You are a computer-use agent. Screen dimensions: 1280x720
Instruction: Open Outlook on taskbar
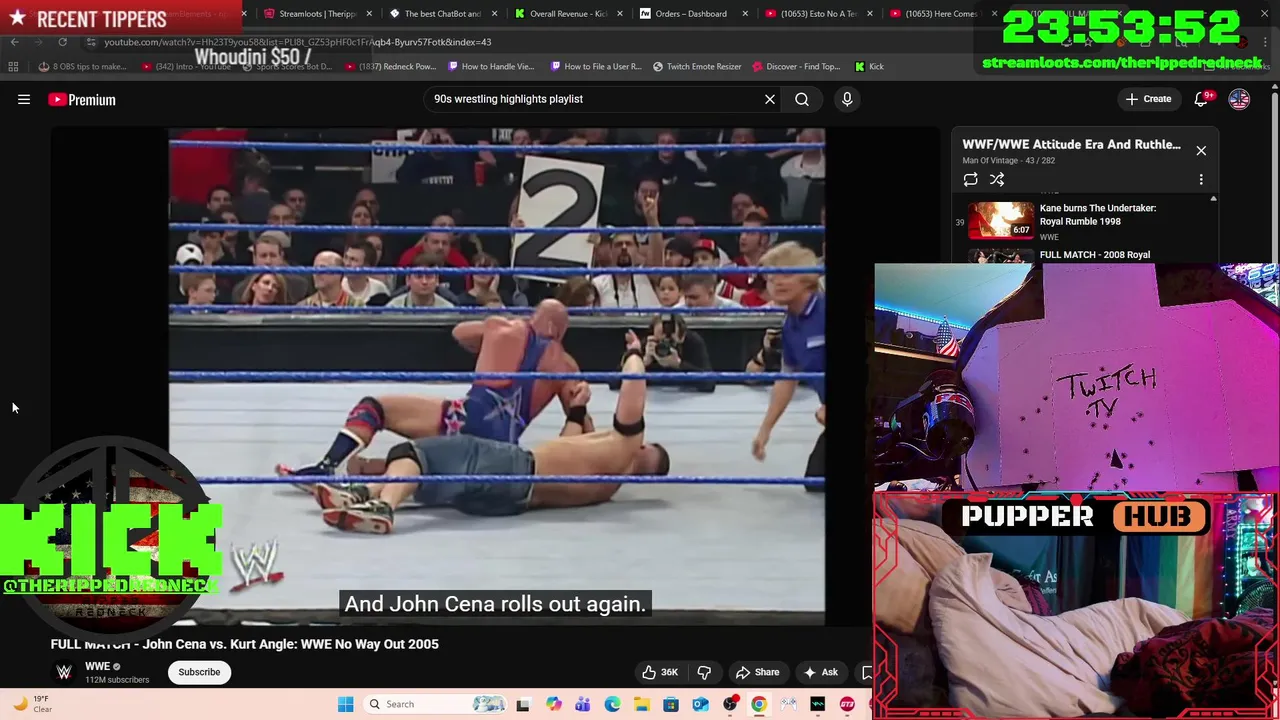point(700,704)
